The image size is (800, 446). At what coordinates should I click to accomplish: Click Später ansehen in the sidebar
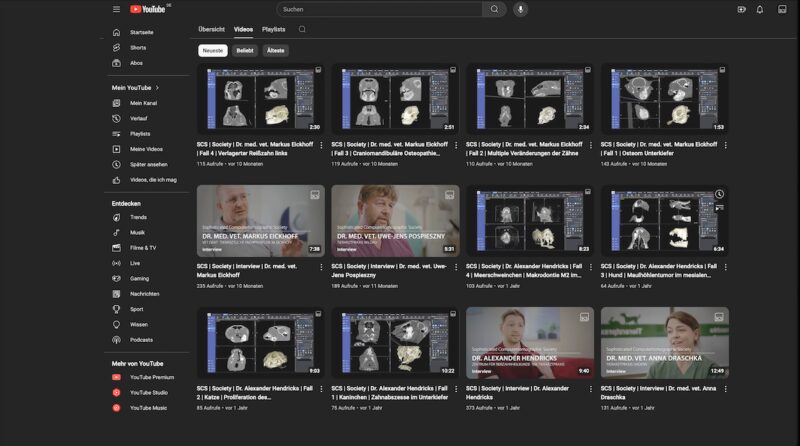148,164
